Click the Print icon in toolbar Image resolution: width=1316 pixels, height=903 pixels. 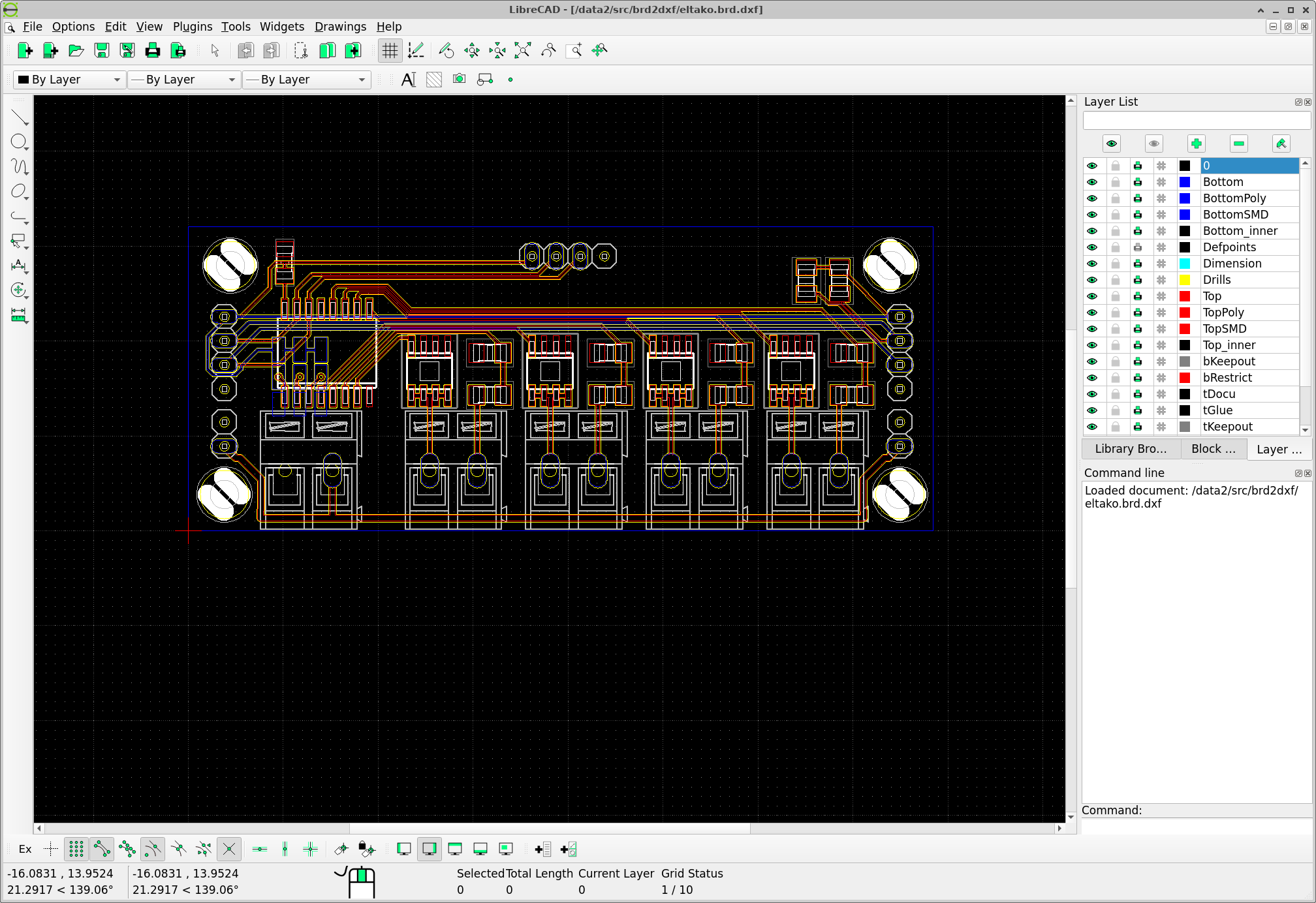pos(153,50)
